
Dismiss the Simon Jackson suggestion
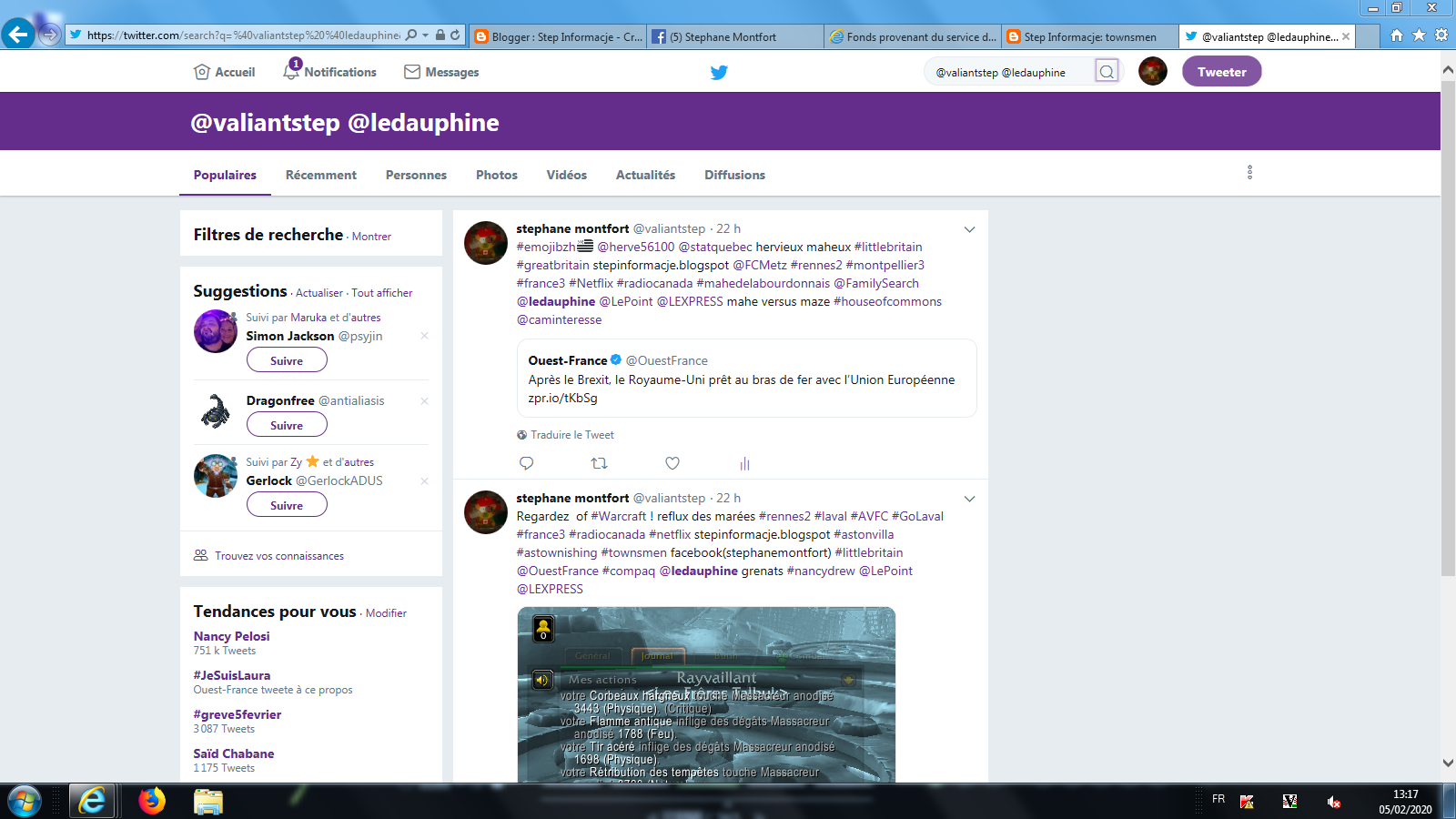424,336
